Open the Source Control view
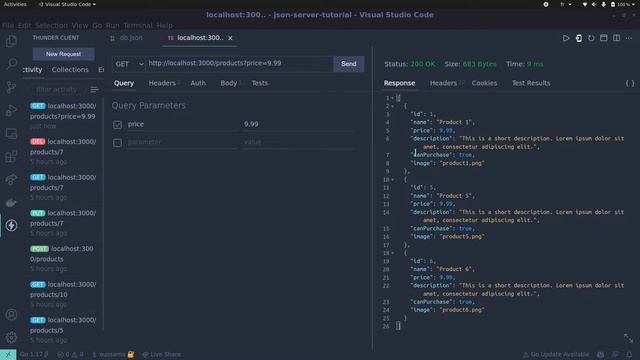The width and height of the screenshot is (640, 360). (x=11, y=87)
